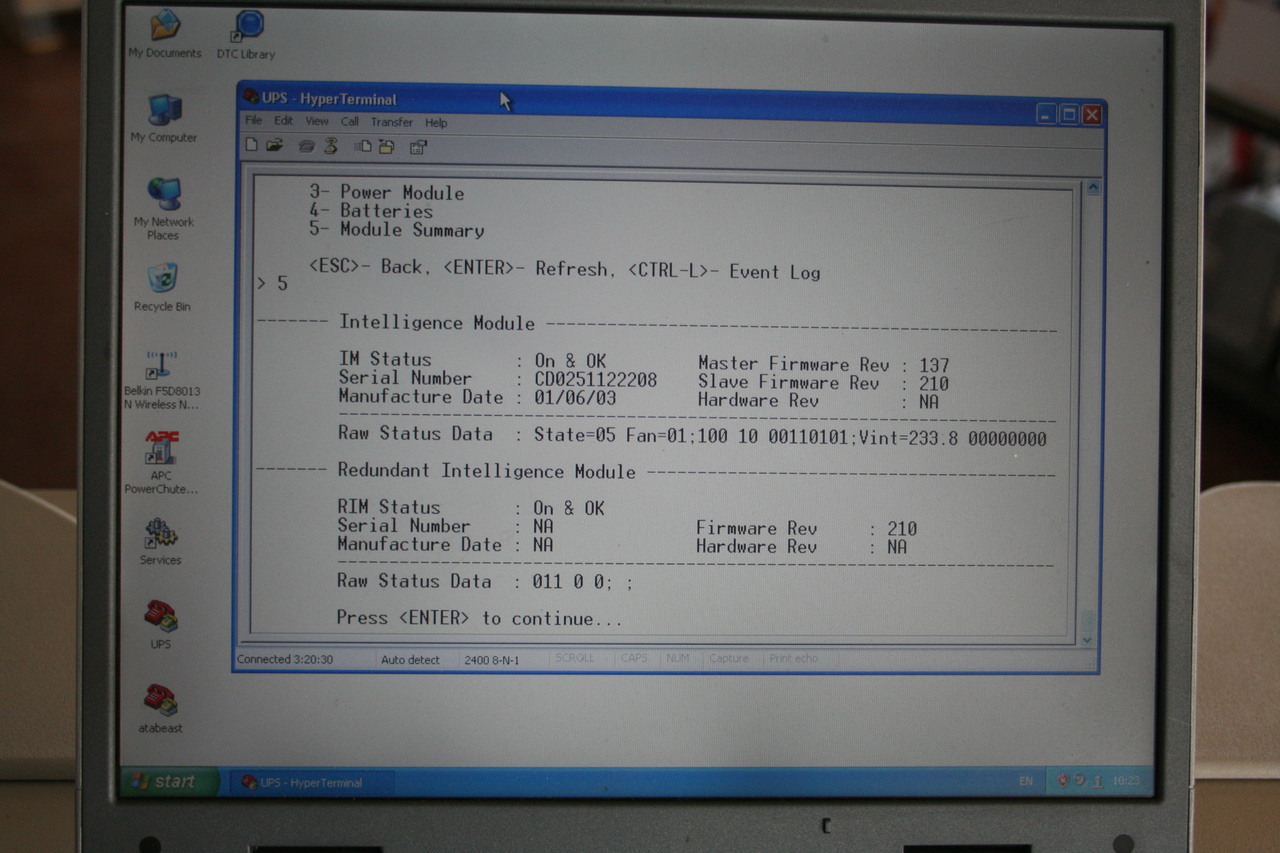Click the 'Print echo' status bar indicator
1280x853 pixels.
[793, 658]
